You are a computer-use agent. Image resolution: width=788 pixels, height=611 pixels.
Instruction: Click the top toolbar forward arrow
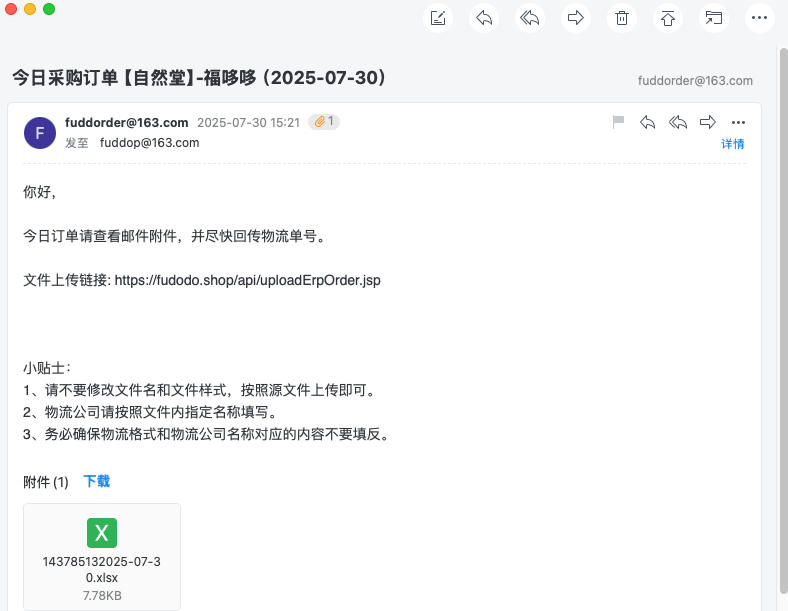(576, 18)
